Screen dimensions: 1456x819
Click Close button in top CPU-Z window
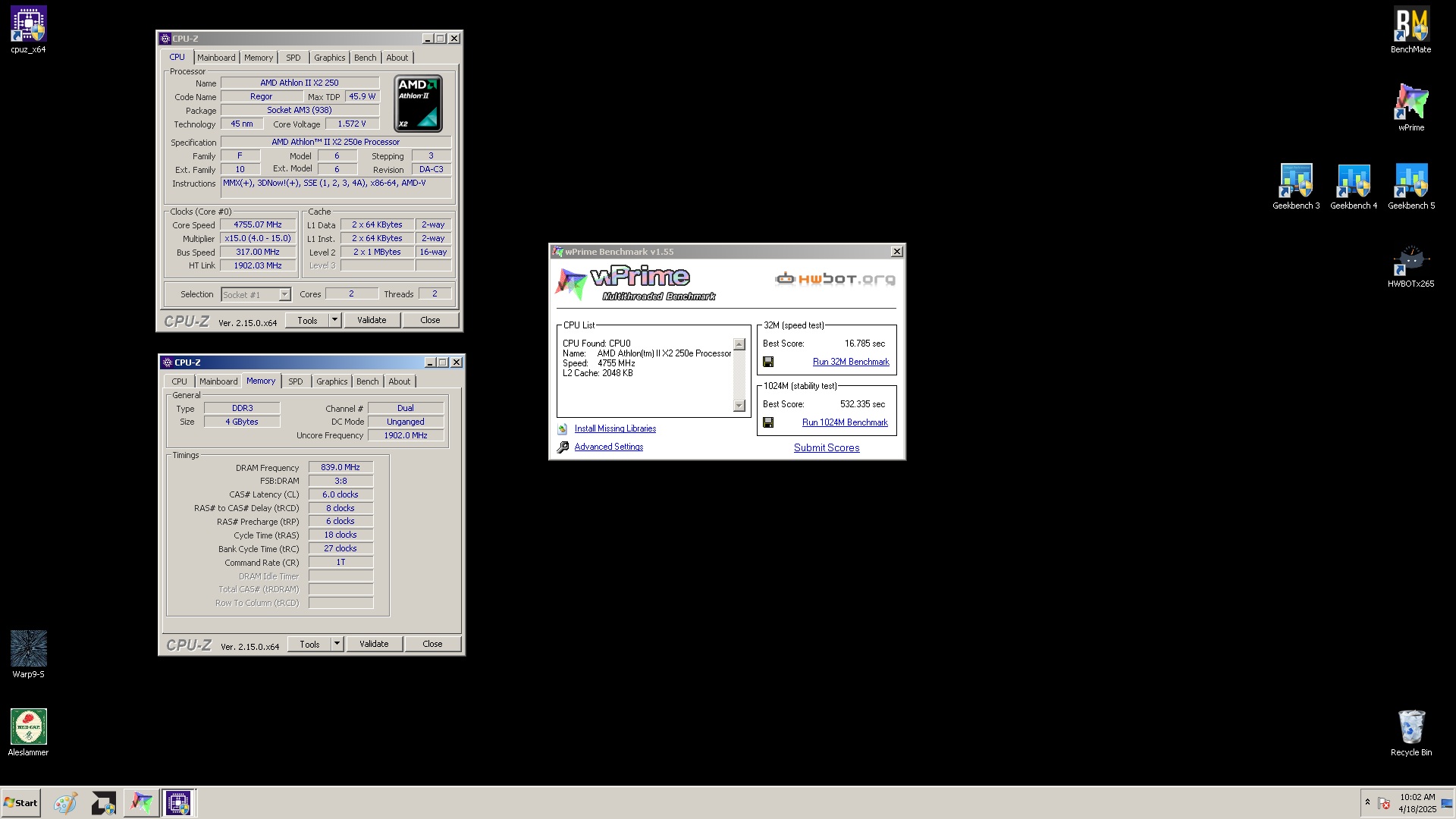[x=430, y=320]
